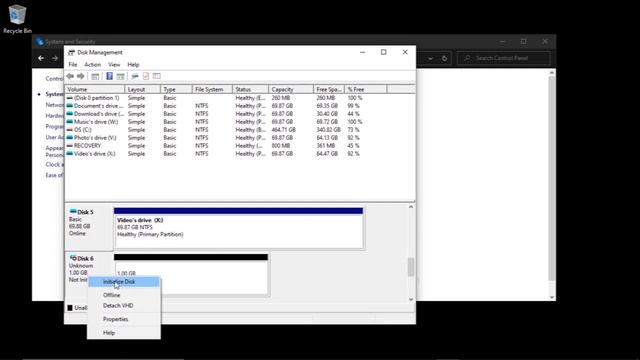Sort by the Capacity column header
Screen dimensions: 640x360
coord(291,89)
